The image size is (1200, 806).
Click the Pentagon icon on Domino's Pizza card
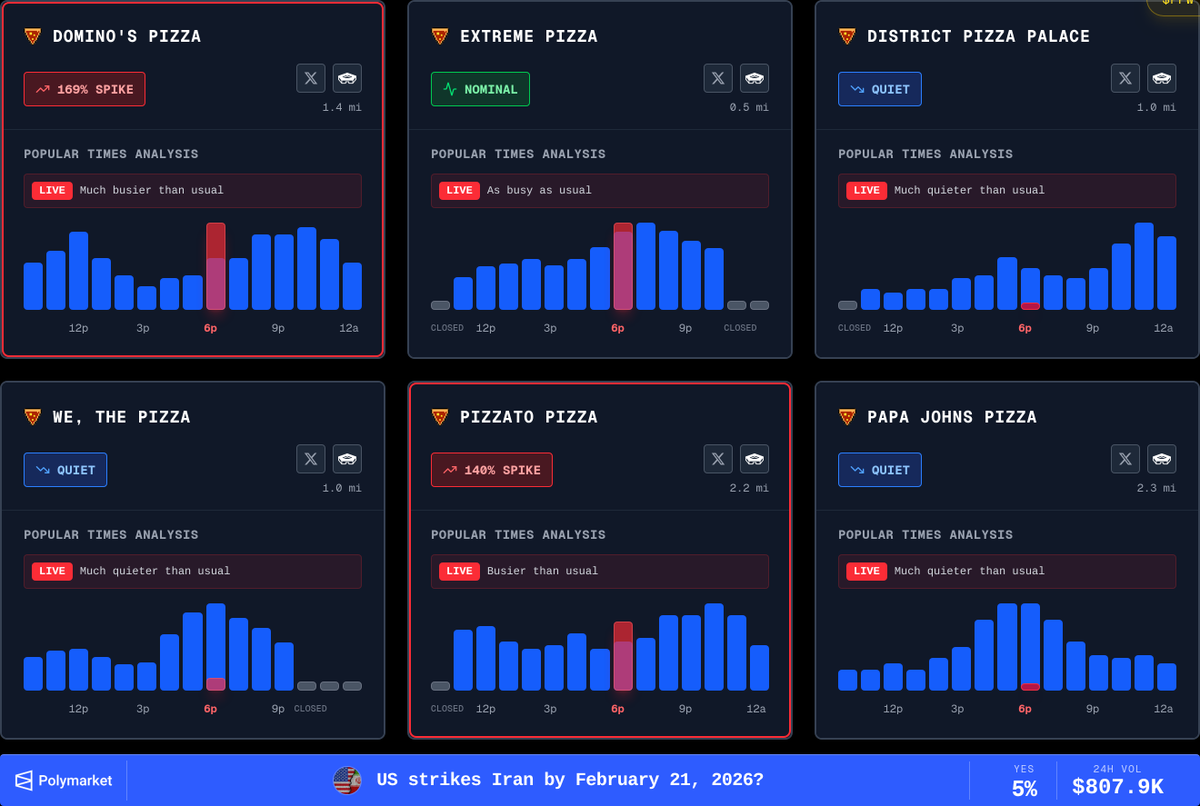[348, 78]
